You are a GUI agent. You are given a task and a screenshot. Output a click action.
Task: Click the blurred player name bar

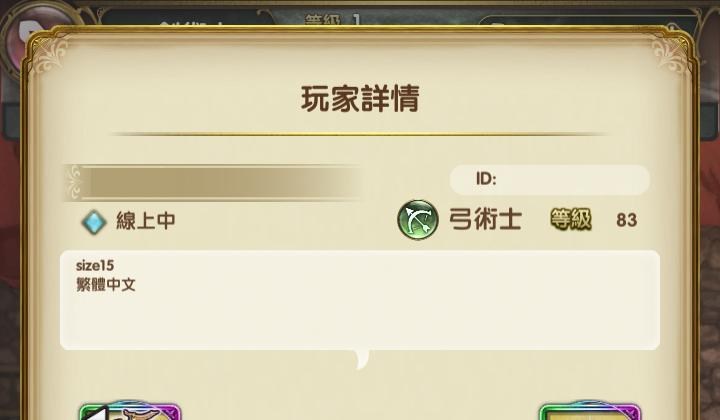[x=213, y=183]
